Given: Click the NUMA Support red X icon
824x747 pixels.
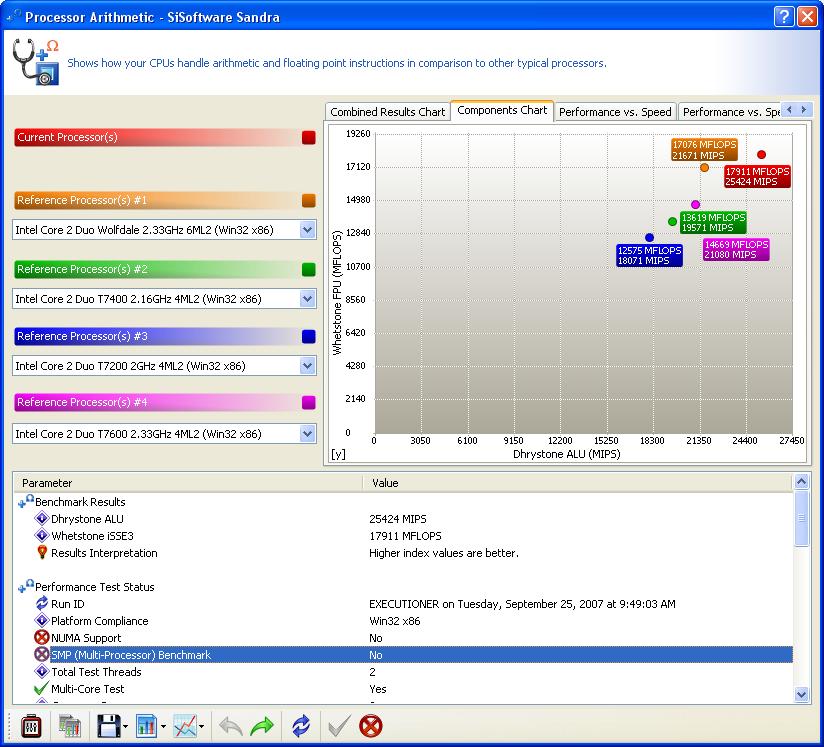Looking at the screenshot, I should coord(41,638).
